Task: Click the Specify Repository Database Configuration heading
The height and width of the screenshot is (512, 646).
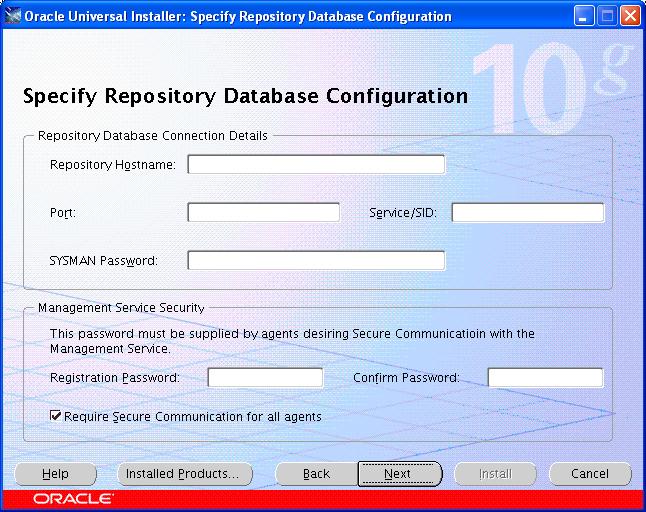Action: point(245,96)
